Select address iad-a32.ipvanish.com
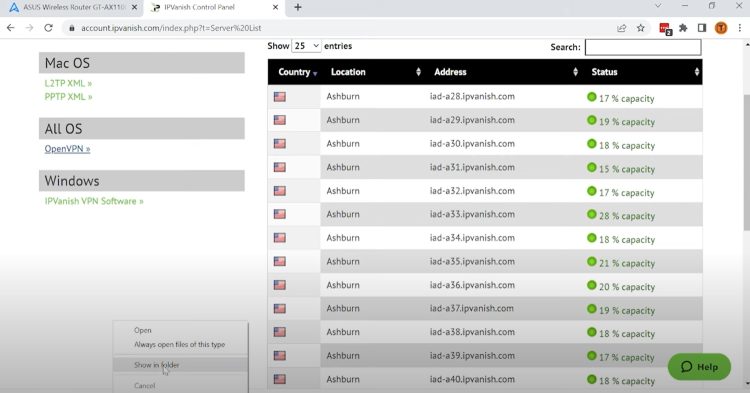 pyautogui.click(x=472, y=191)
